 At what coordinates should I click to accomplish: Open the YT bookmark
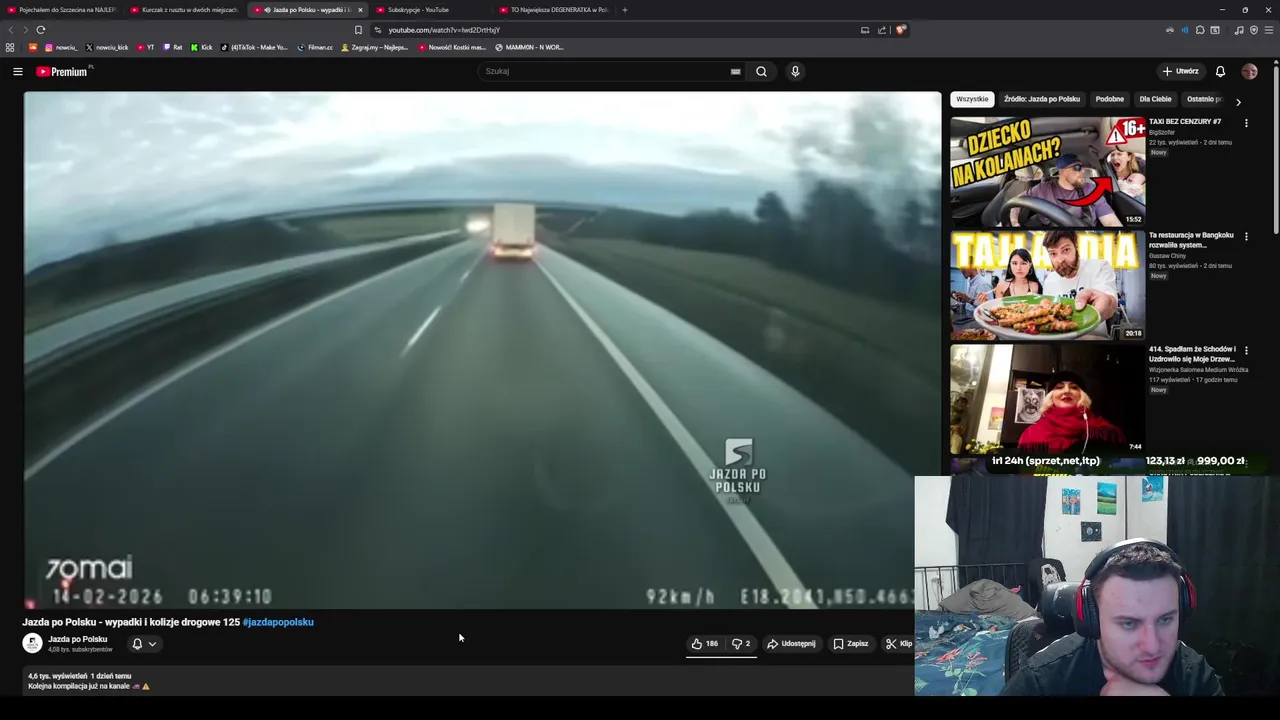pyautogui.click(x=145, y=47)
